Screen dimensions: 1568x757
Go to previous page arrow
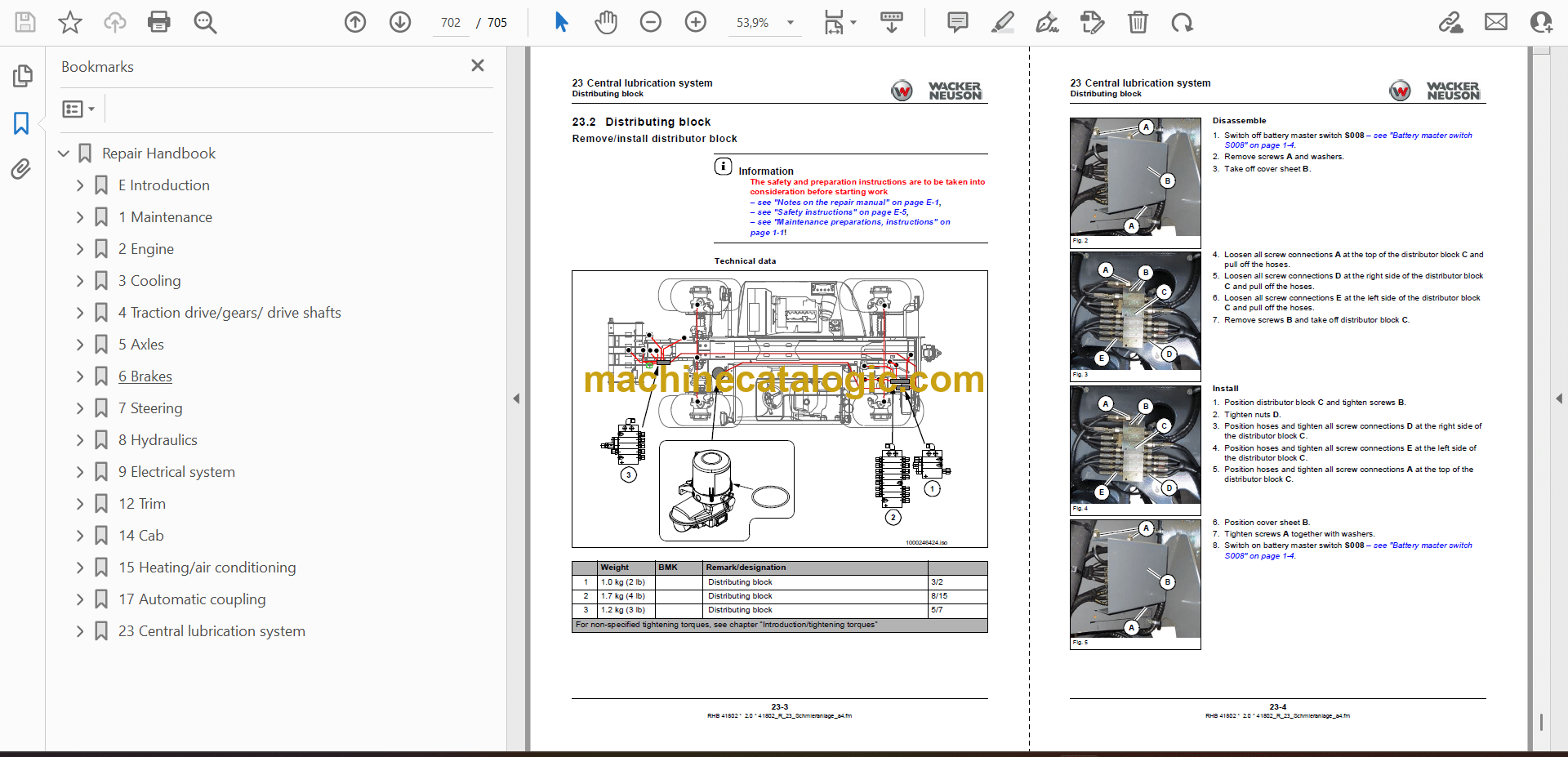pos(355,22)
